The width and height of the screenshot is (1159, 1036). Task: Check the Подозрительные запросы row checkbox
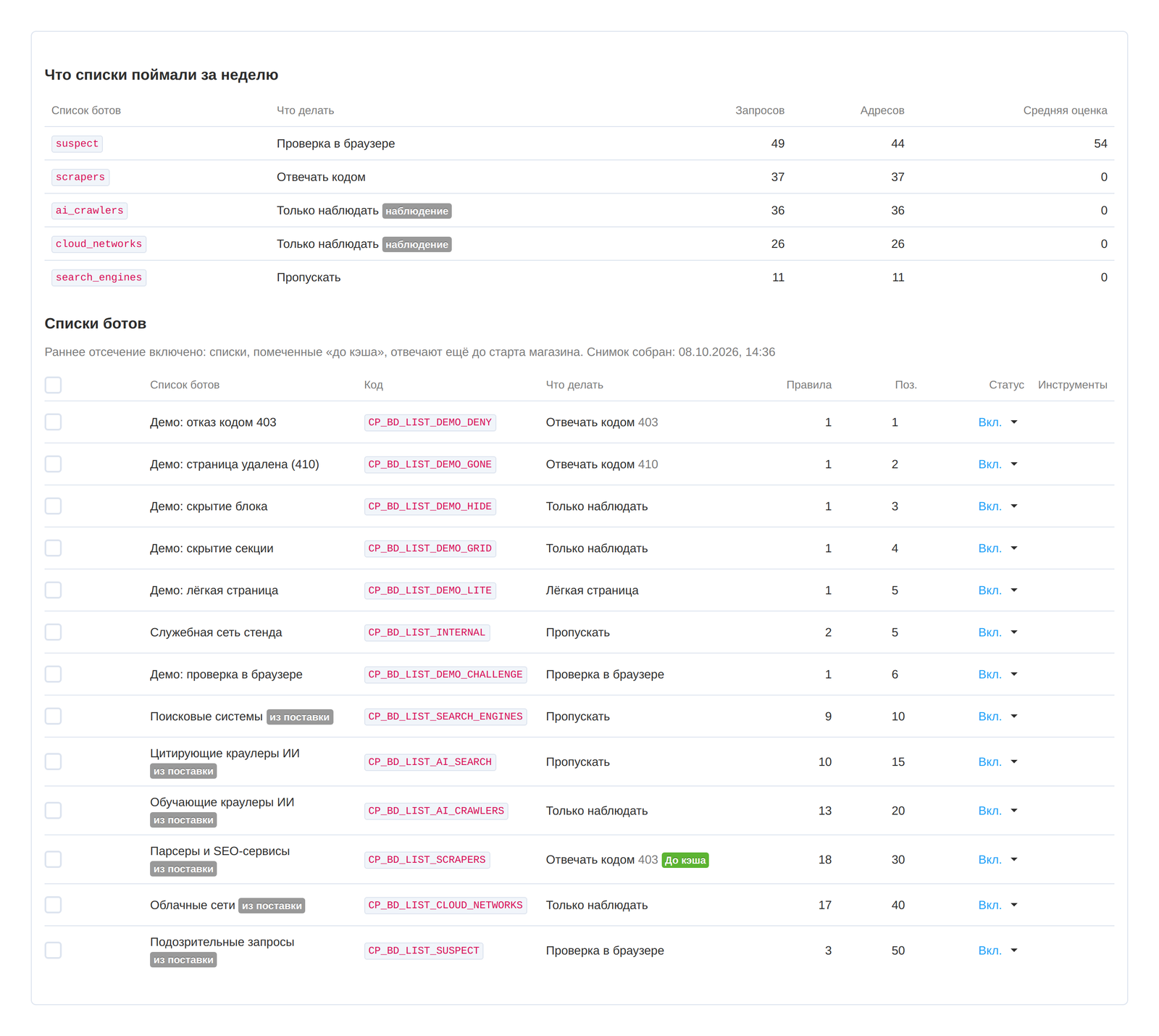(53, 950)
